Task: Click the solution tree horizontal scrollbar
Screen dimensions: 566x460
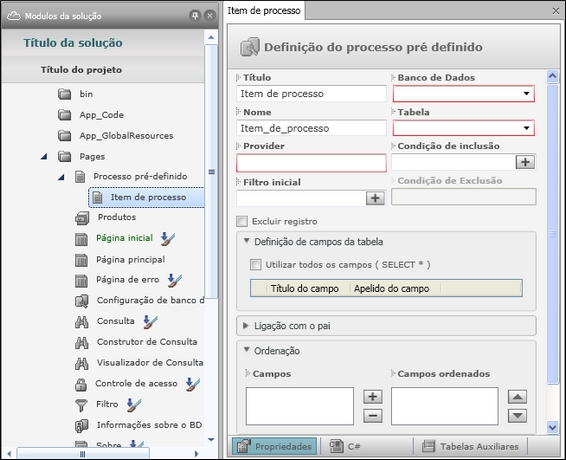Action: point(83,454)
